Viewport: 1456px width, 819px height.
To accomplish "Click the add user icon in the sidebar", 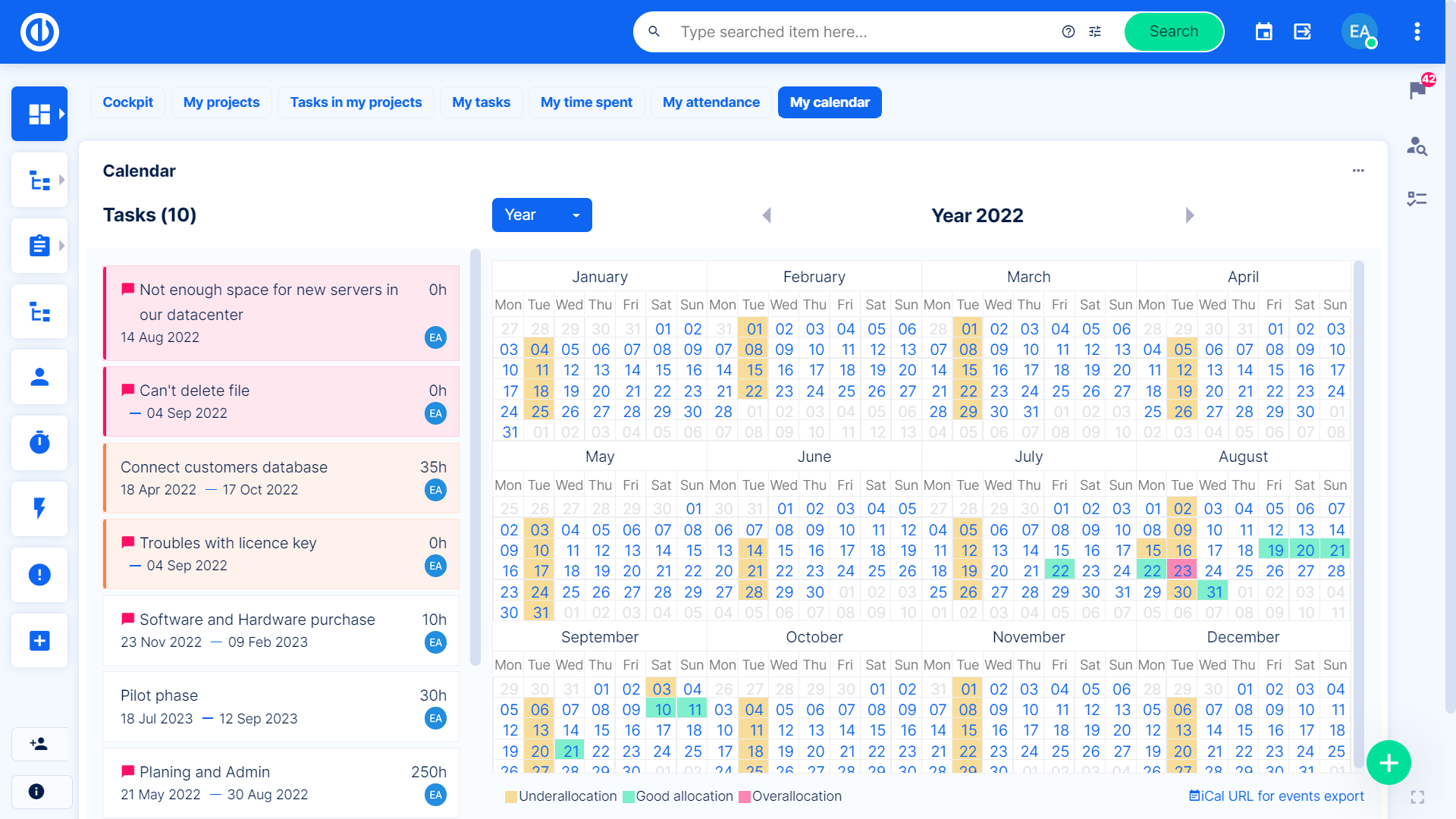I will pos(39,744).
